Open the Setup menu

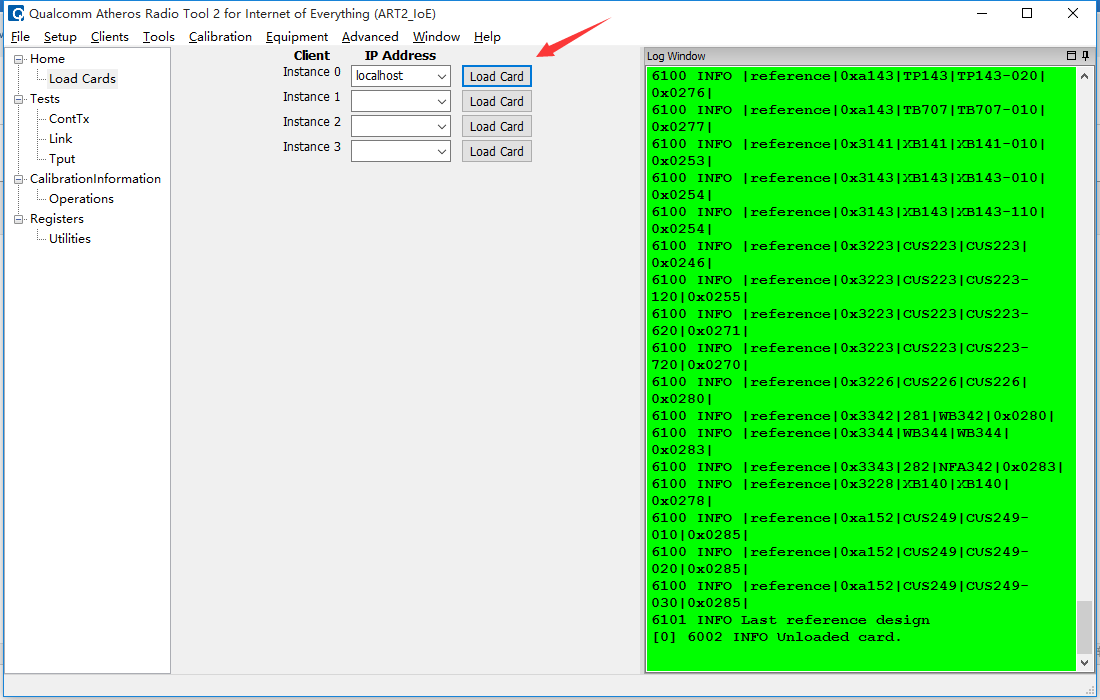coord(60,36)
